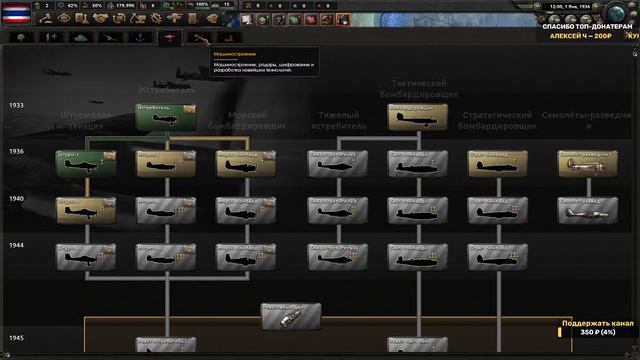The height and width of the screenshot is (360, 640).
Task: Select the 1944 Heavy Fighter III box
Action: (x=338, y=257)
